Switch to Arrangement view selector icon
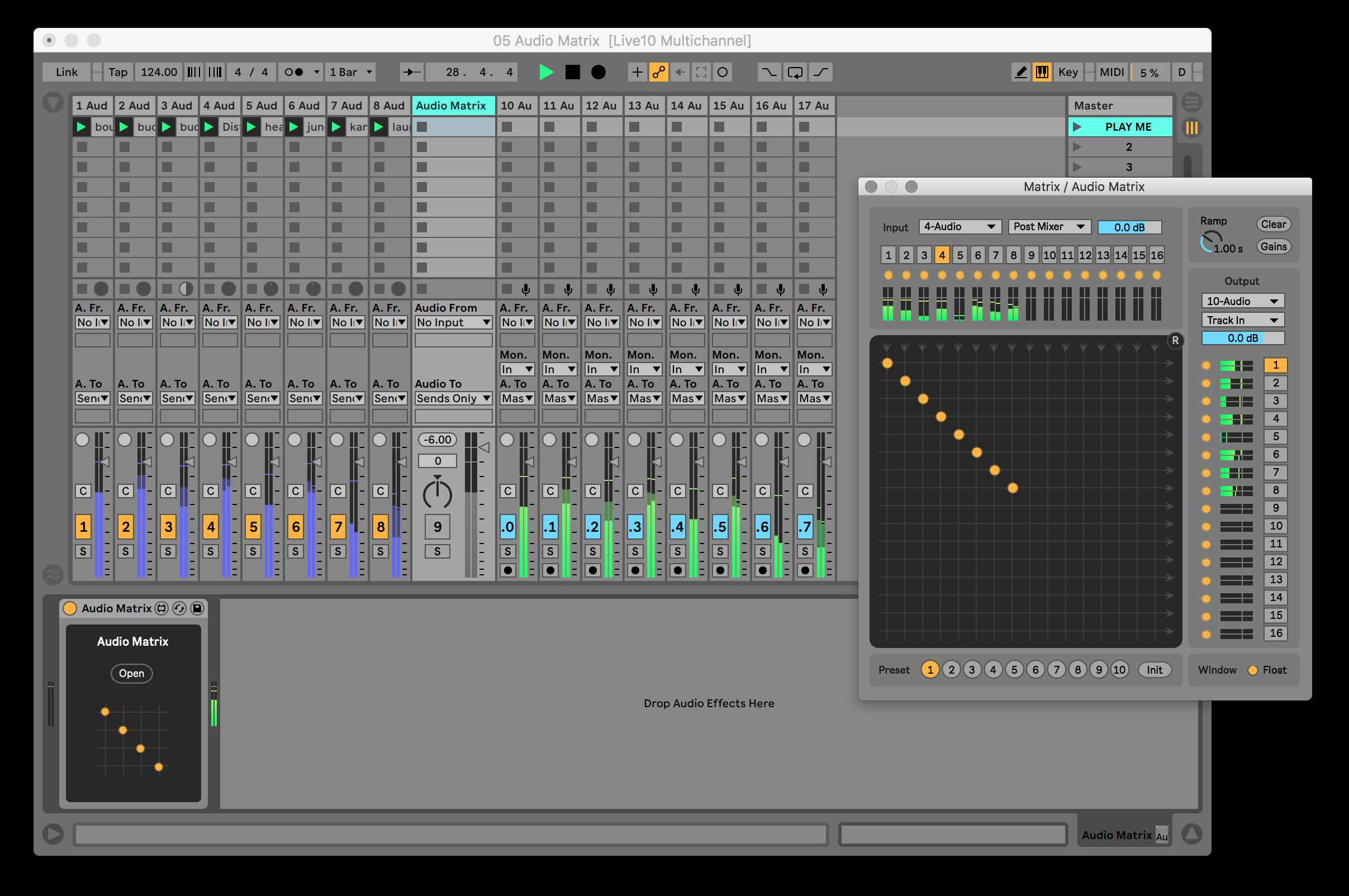Image resolution: width=1349 pixels, height=896 pixels. (1192, 103)
